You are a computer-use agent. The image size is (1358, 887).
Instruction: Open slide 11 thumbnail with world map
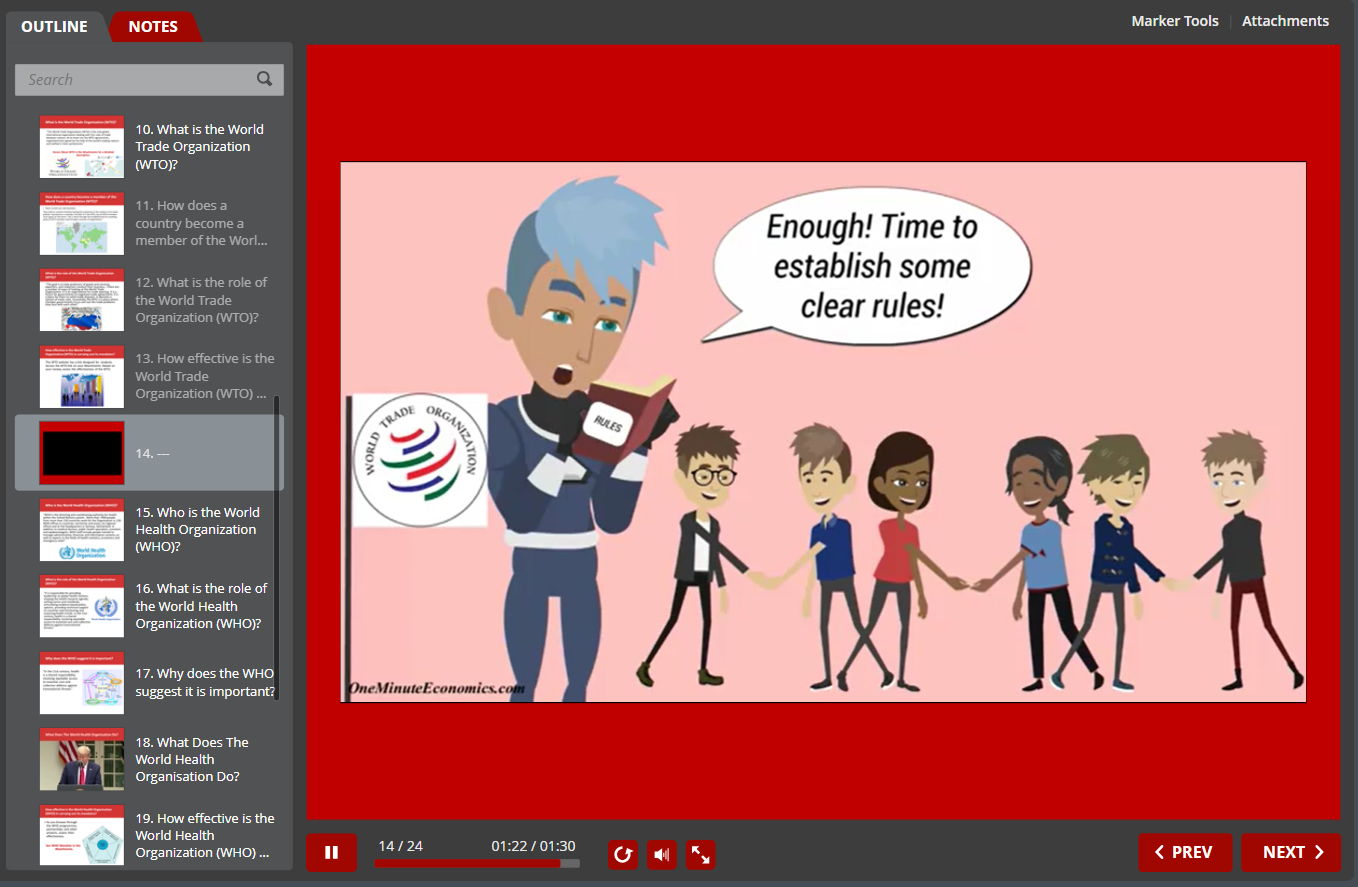(x=82, y=223)
